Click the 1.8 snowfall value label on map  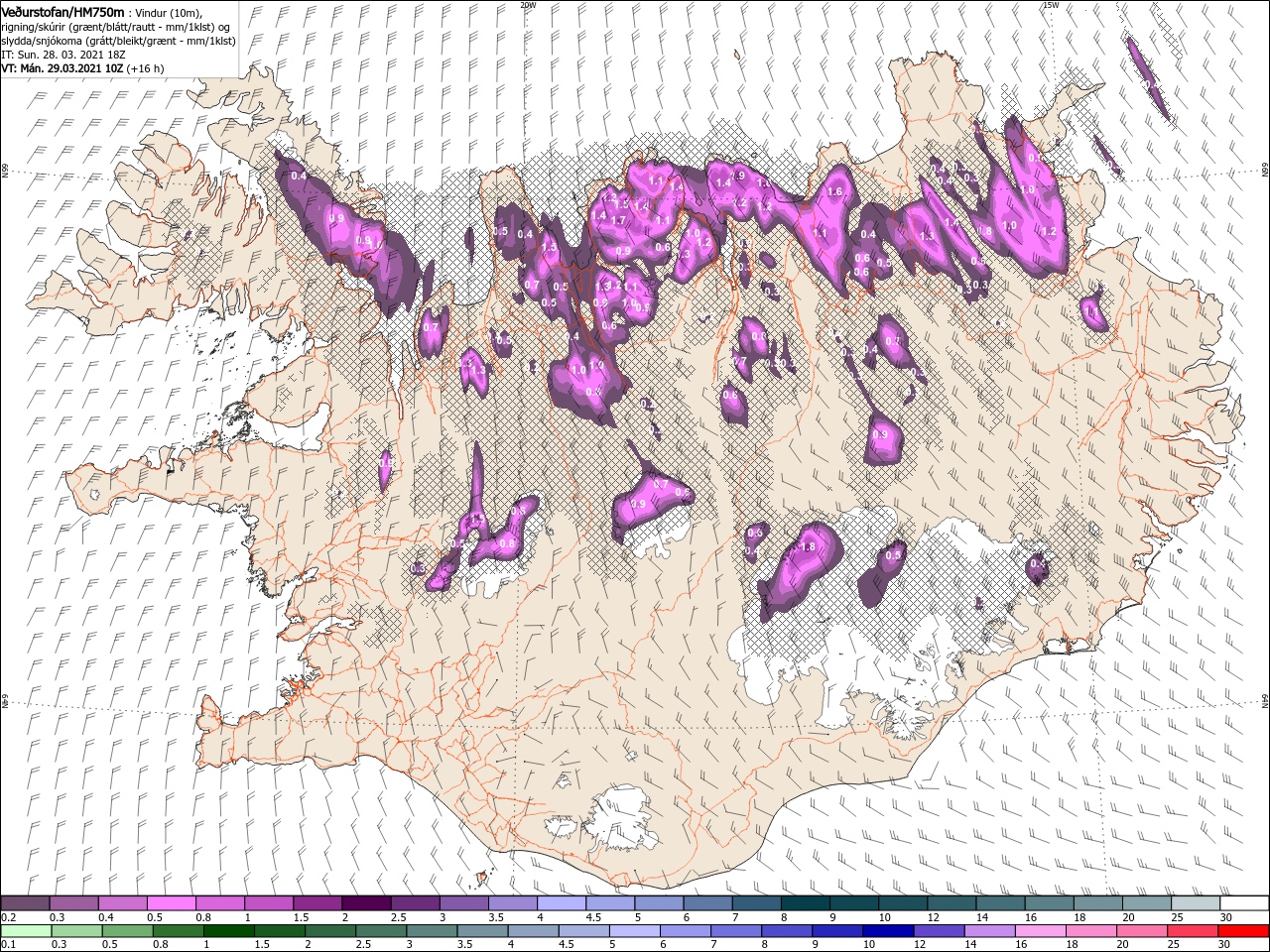[x=807, y=546]
